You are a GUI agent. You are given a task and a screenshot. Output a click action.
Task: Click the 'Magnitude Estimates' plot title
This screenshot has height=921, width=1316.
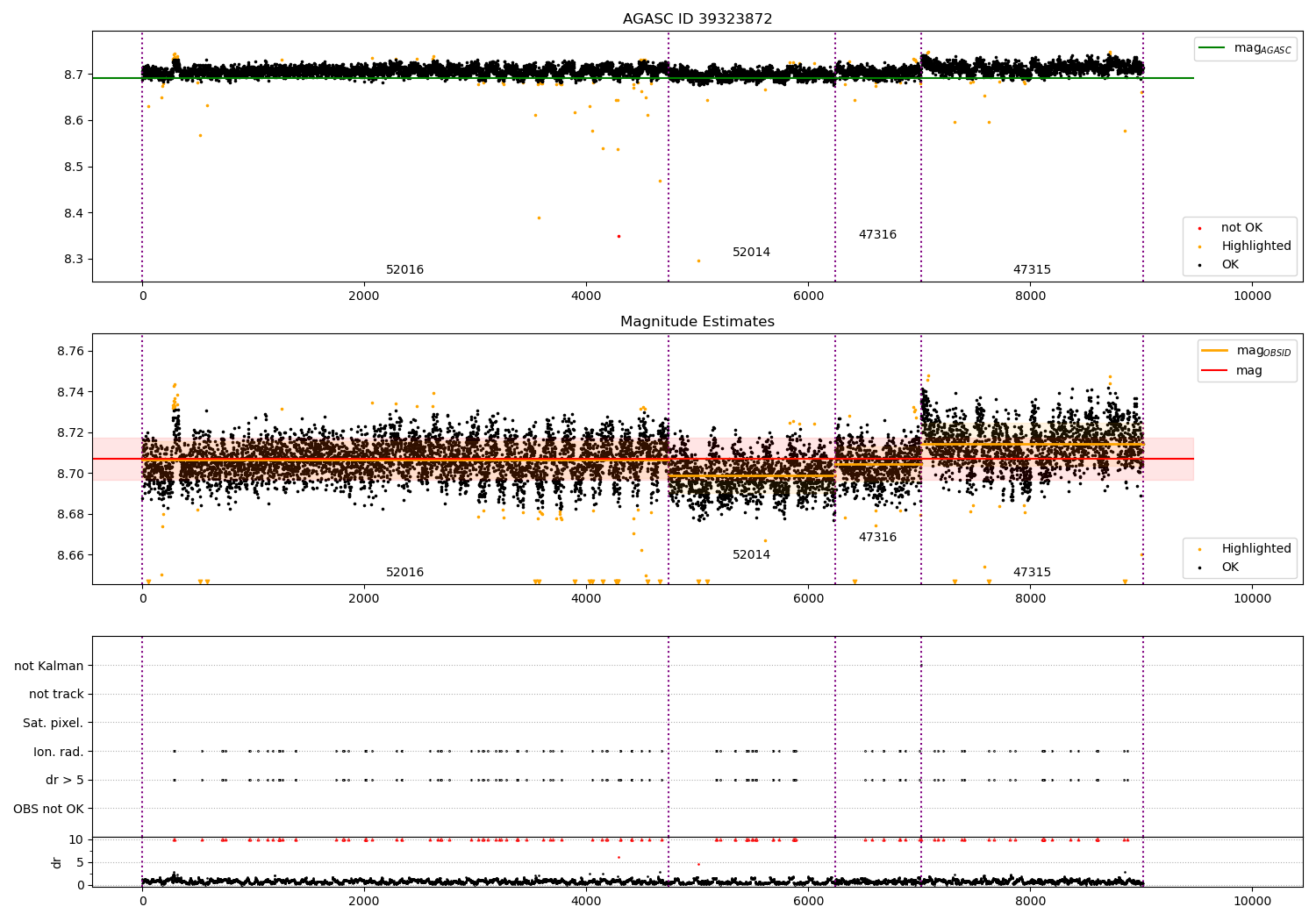coord(697,322)
